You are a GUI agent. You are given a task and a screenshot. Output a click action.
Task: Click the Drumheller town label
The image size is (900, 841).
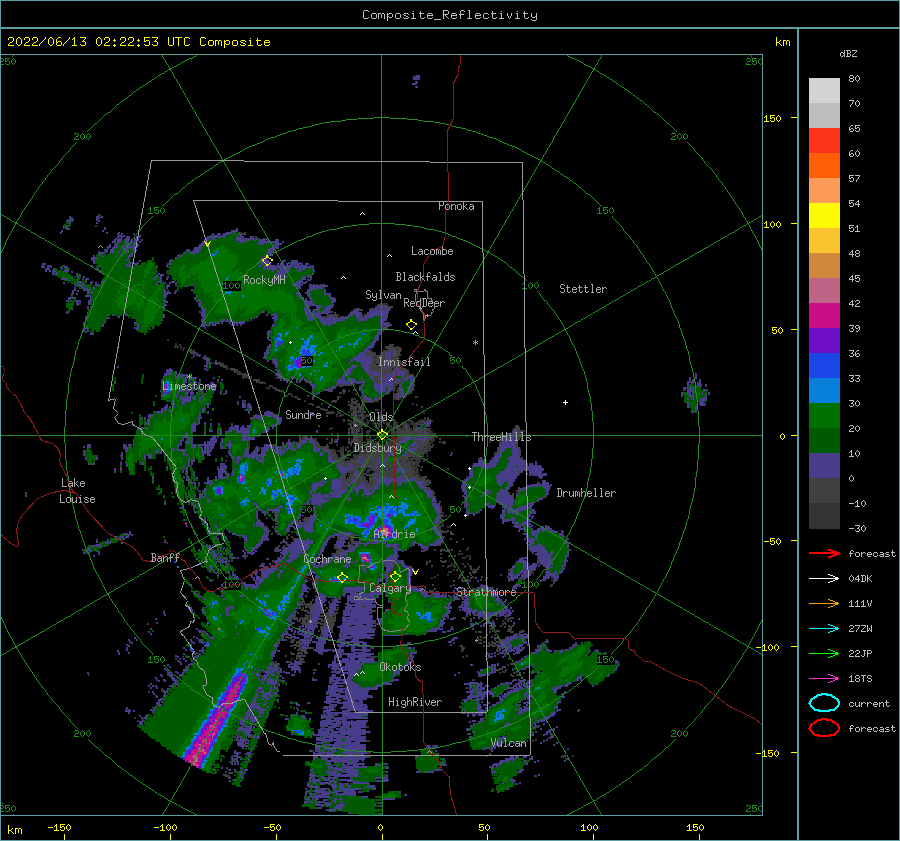586,493
